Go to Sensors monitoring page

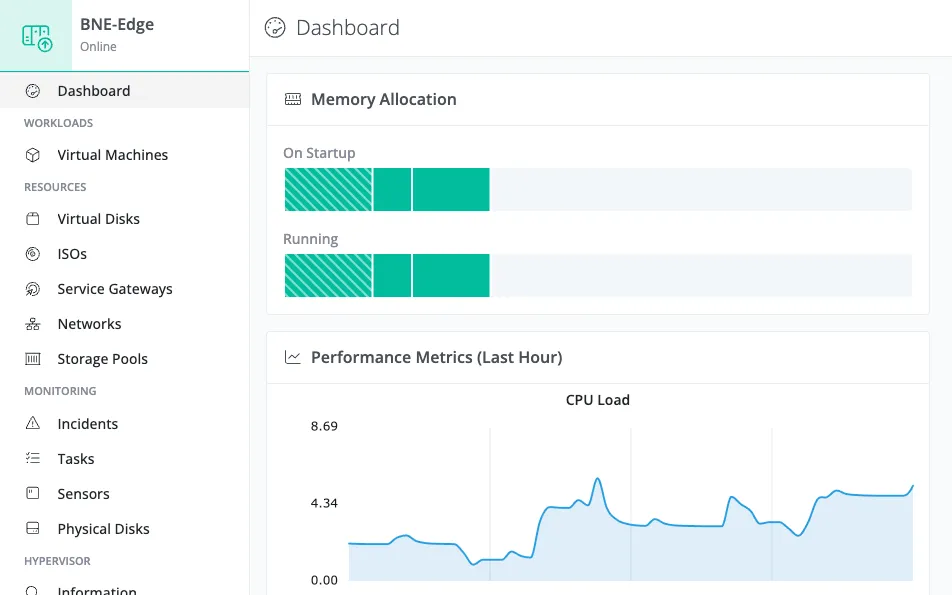point(124,494)
